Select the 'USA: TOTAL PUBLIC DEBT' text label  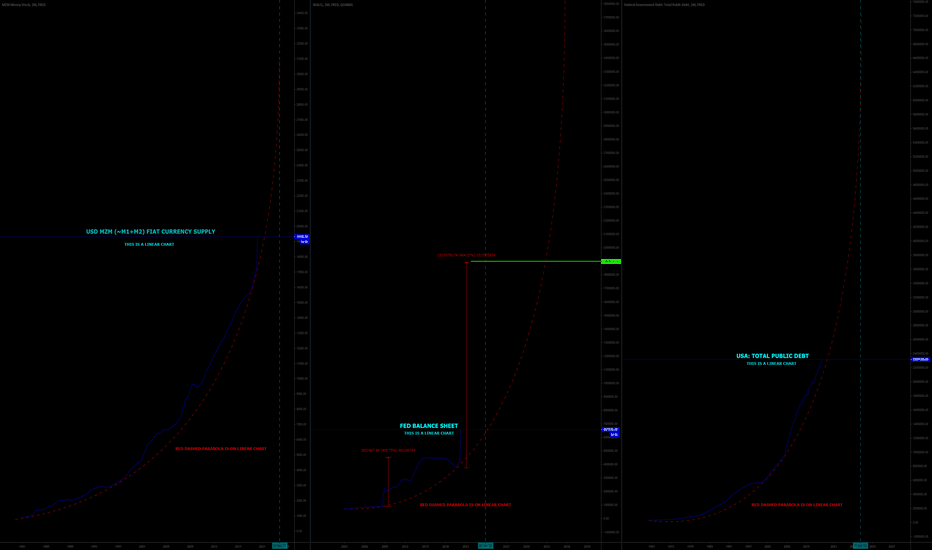772,356
